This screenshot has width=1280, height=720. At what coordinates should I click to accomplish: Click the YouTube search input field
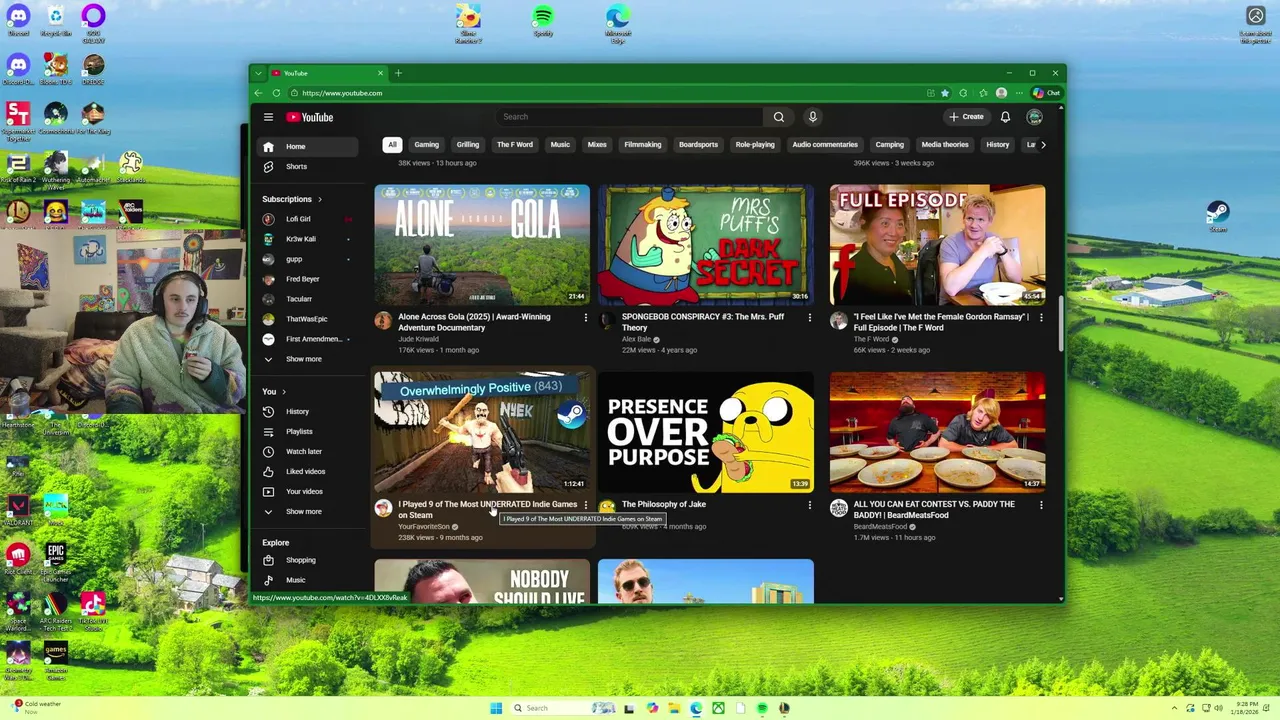pos(630,117)
